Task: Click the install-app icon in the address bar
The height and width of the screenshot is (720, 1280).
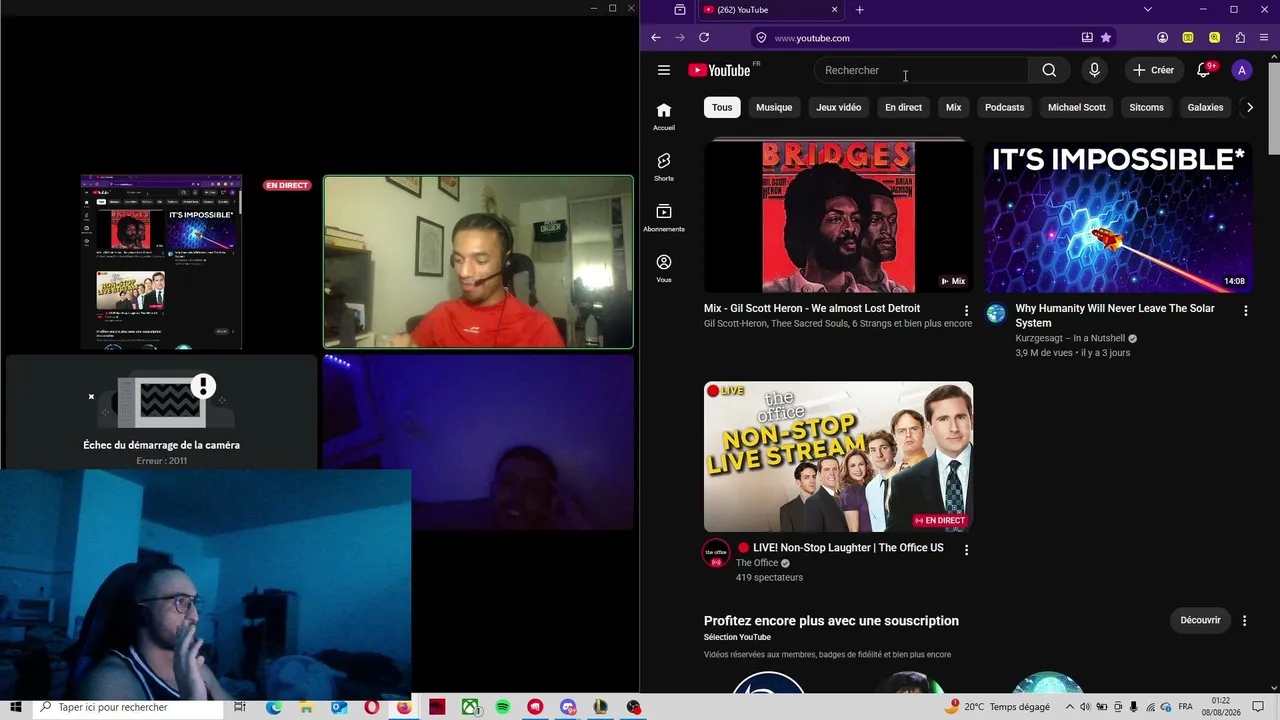Action: coord(1087,38)
